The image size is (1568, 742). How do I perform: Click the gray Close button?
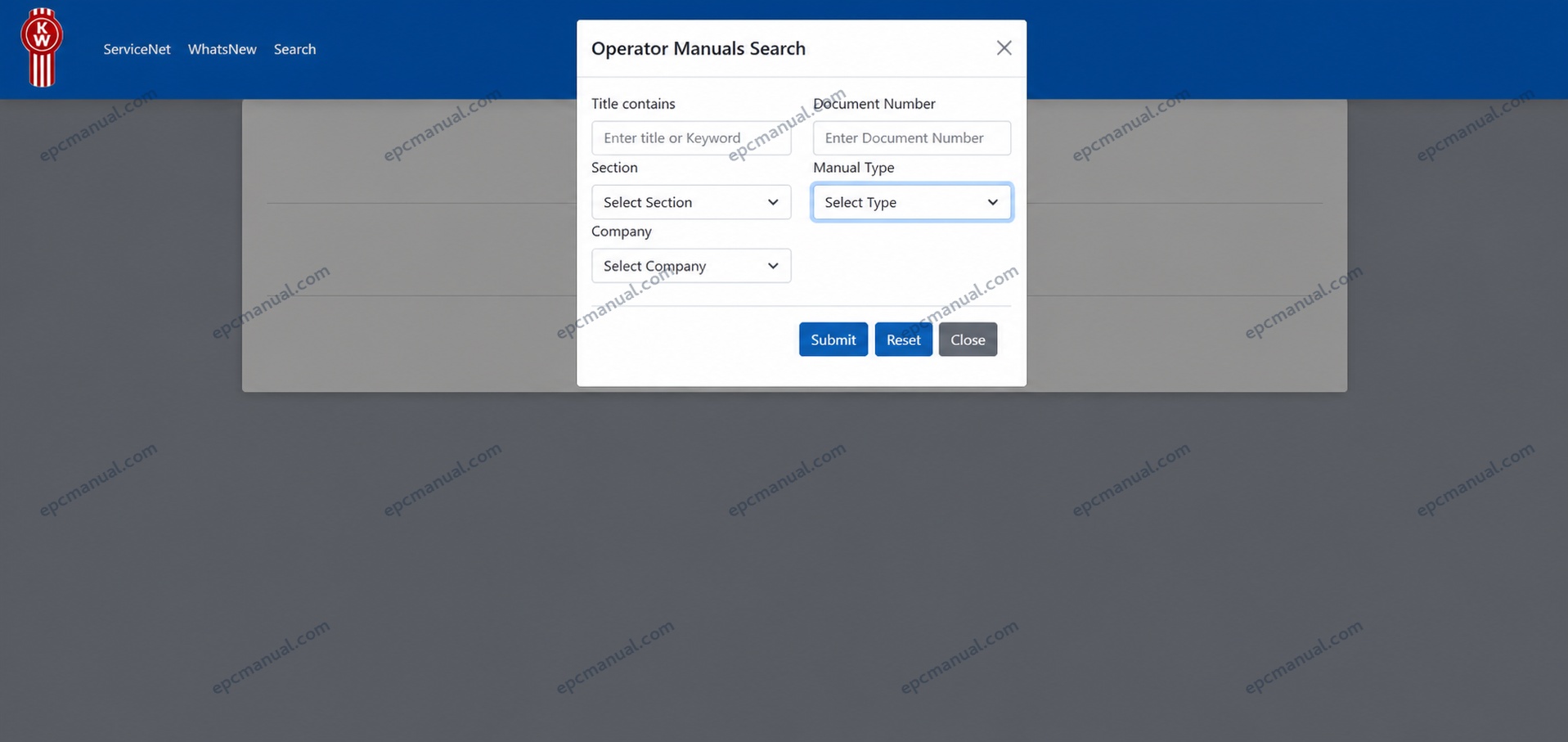(x=968, y=340)
